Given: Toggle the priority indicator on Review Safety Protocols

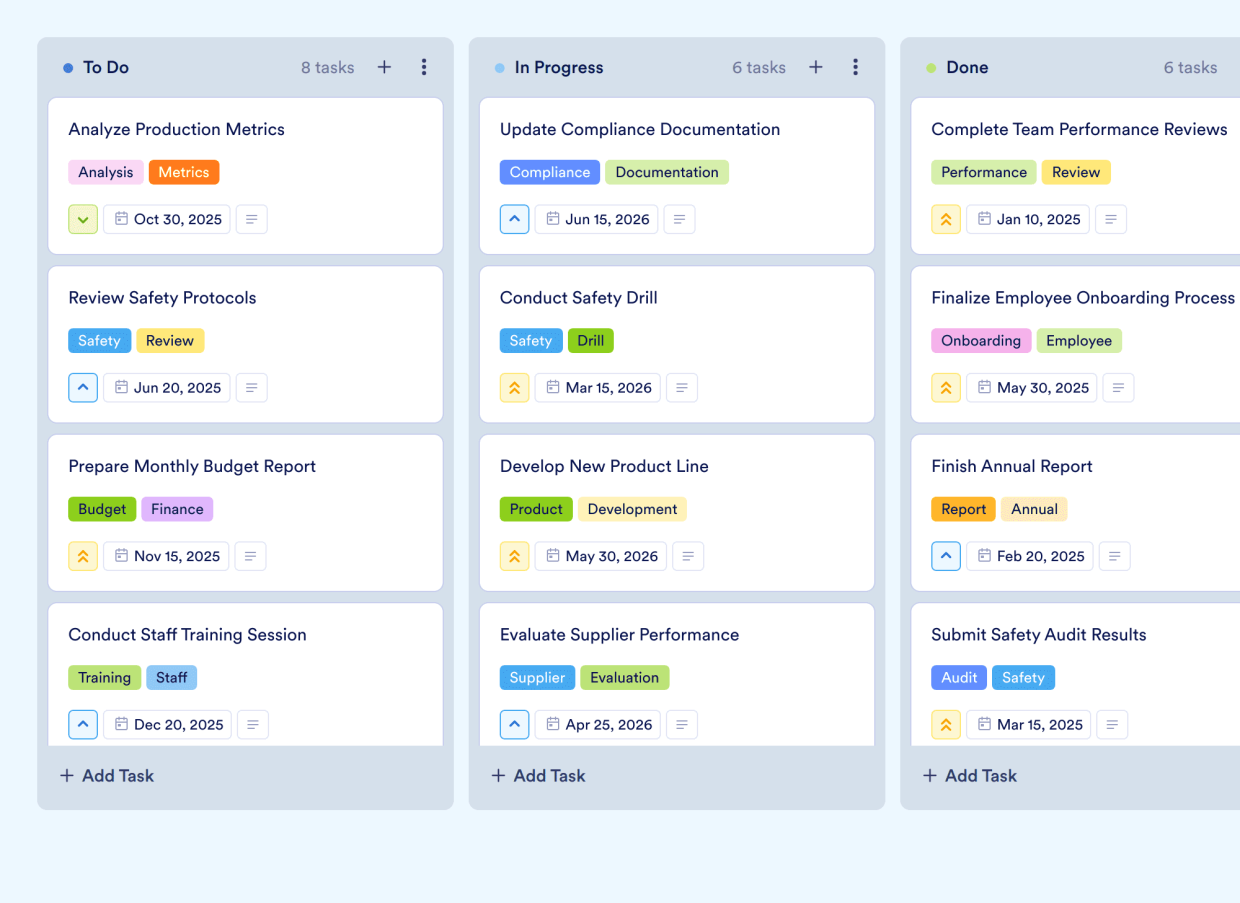Looking at the screenshot, I should tap(83, 387).
